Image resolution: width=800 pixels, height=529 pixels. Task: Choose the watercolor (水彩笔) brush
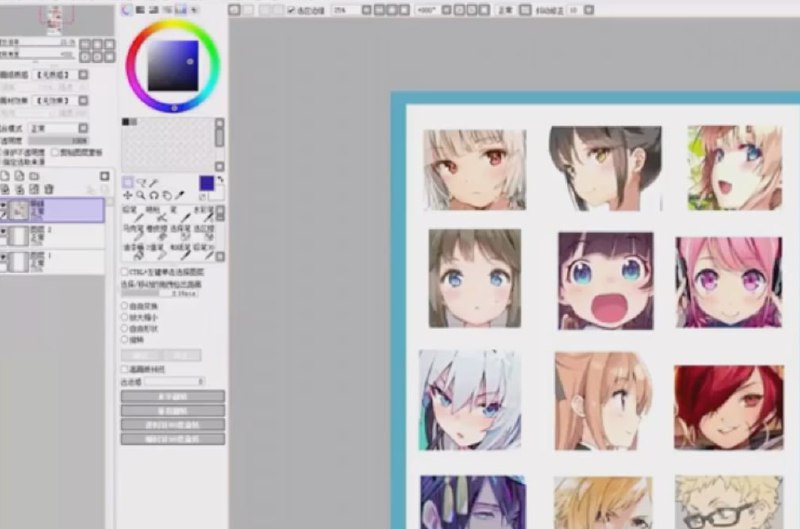click(x=203, y=214)
